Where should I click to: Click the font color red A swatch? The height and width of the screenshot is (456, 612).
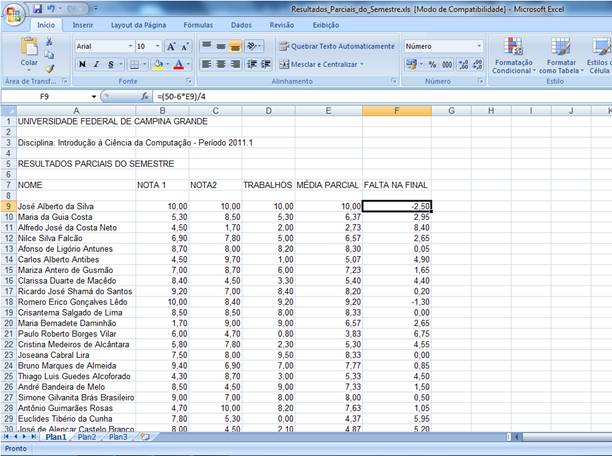point(177,64)
